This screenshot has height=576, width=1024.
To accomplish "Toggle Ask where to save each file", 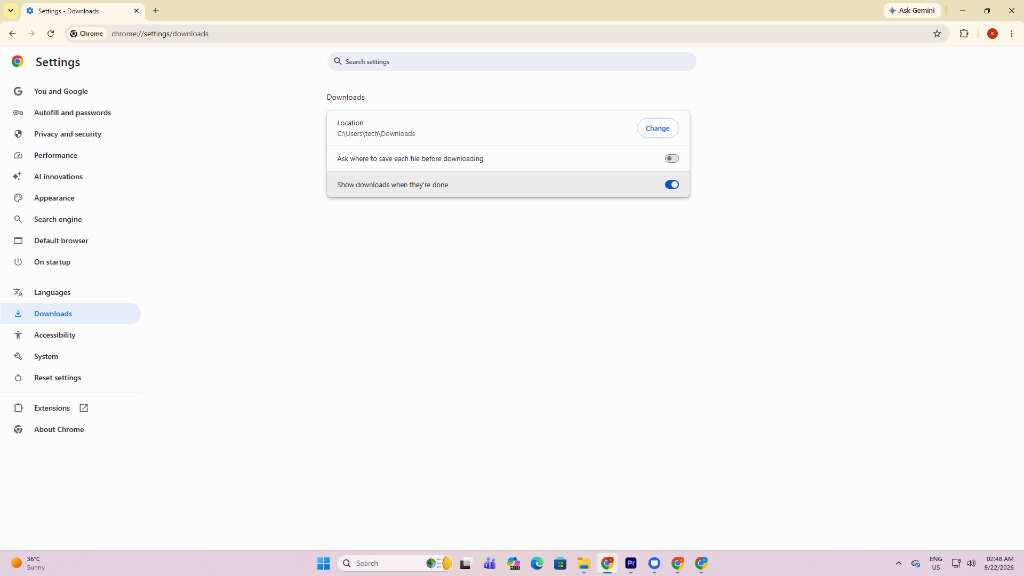I will (x=671, y=159).
